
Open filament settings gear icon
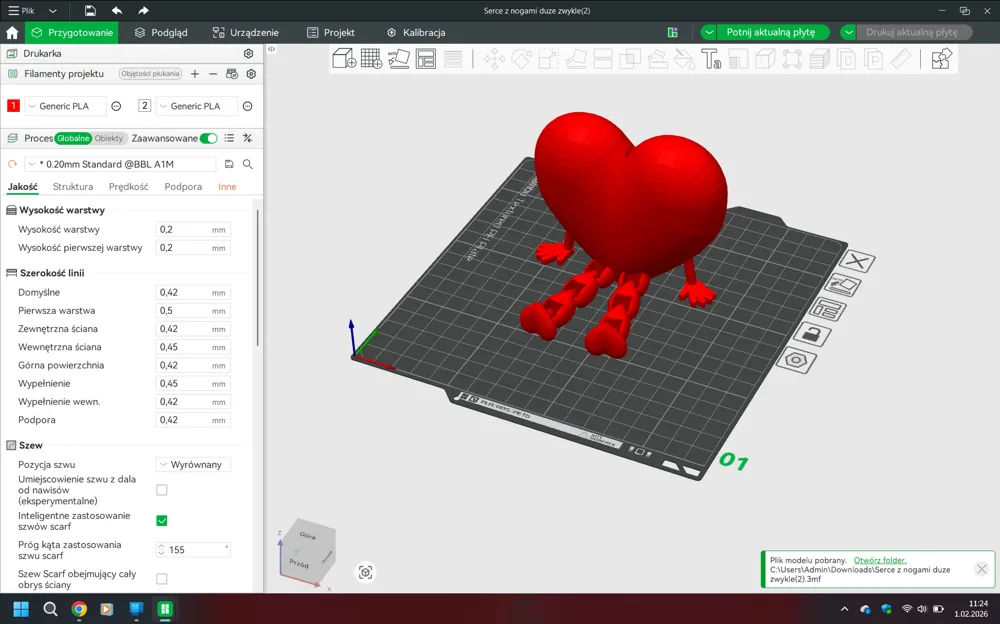click(x=251, y=74)
